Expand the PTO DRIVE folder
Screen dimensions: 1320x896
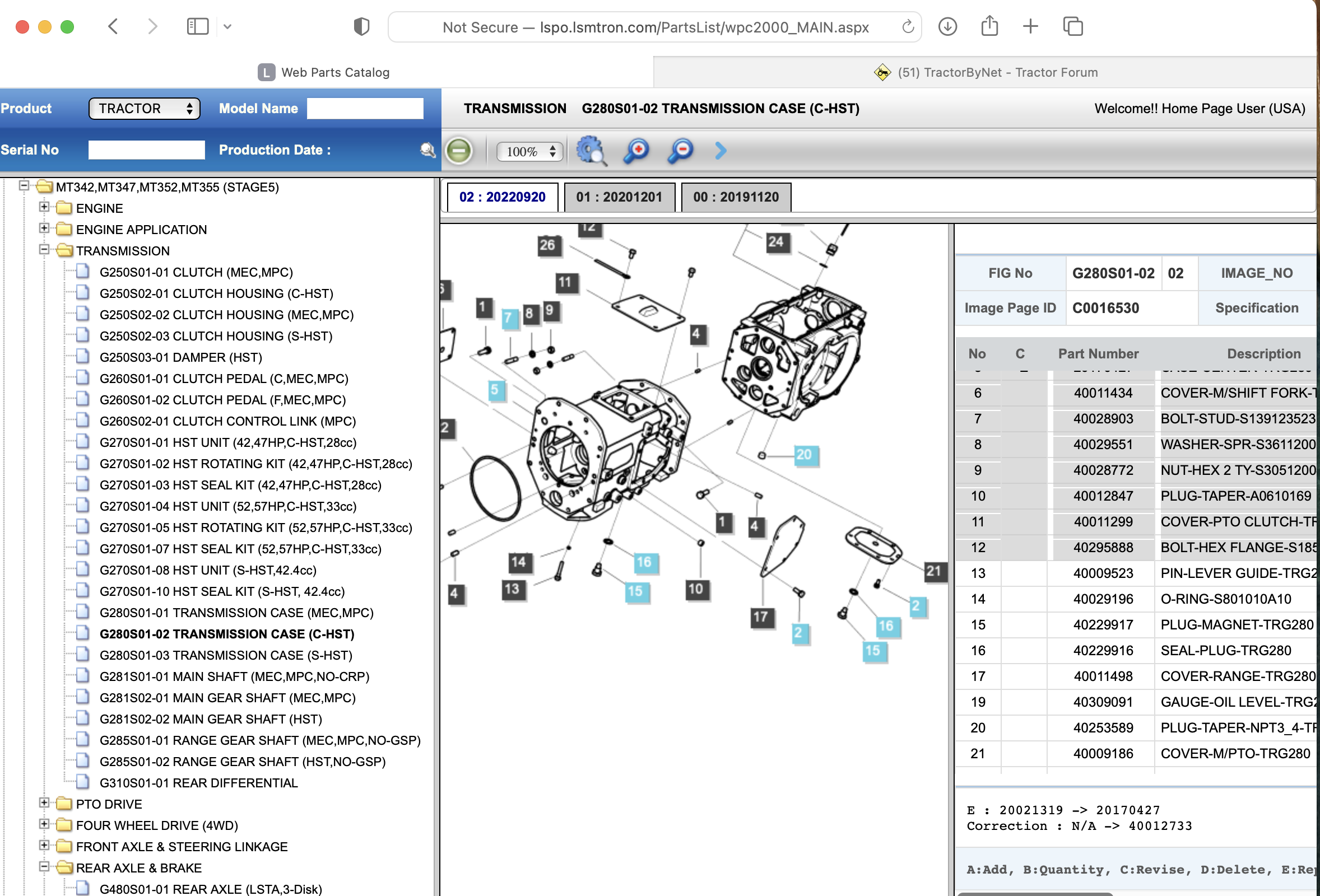point(44,803)
